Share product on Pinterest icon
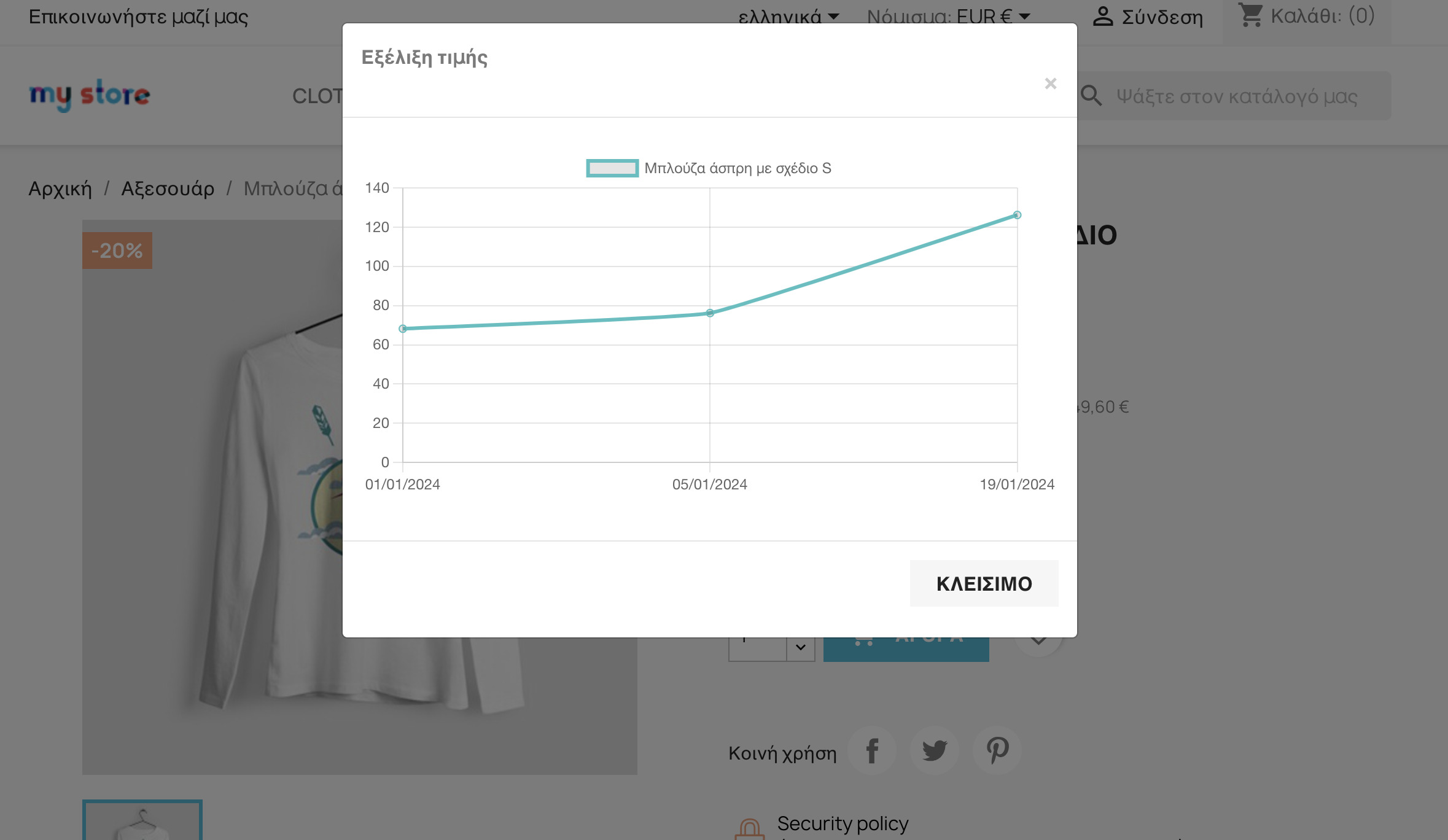Image resolution: width=1448 pixels, height=840 pixels. click(997, 750)
